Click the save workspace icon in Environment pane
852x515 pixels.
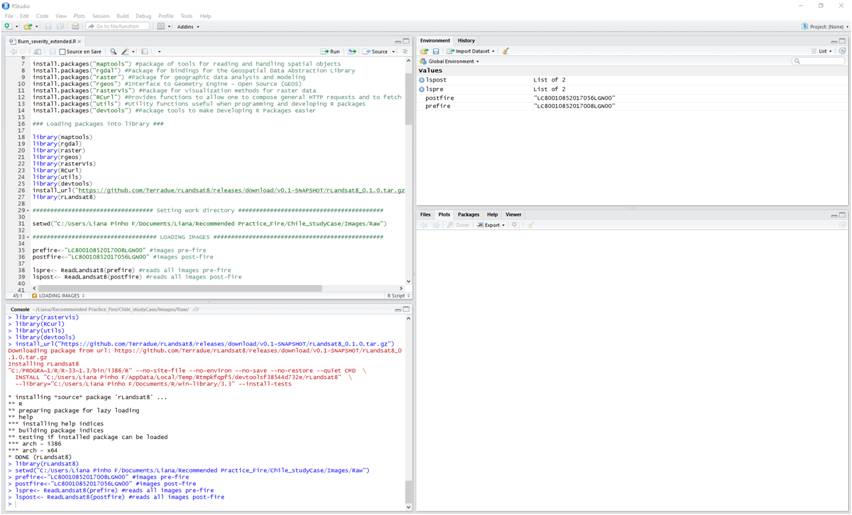pyautogui.click(x=436, y=51)
